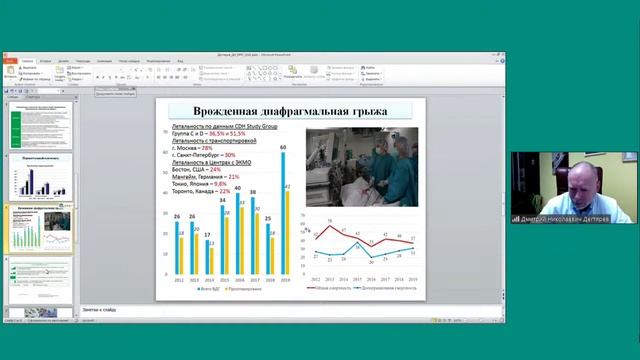Open Контур фигуры (Shape Outline) dropdown
This screenshot has width=640, height=360.
pos(341,73)
